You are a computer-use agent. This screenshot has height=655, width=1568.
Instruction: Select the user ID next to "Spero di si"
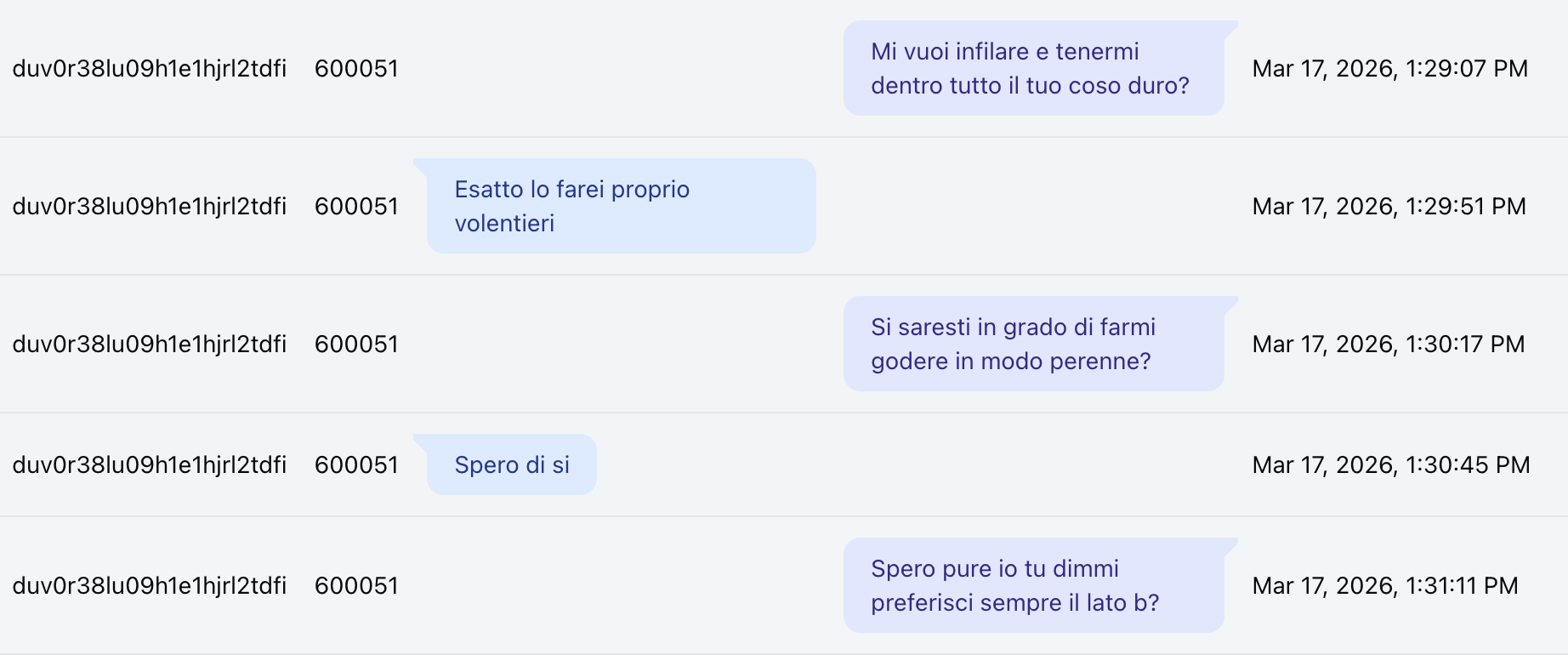pyautogui.click(x=149, y=464)
